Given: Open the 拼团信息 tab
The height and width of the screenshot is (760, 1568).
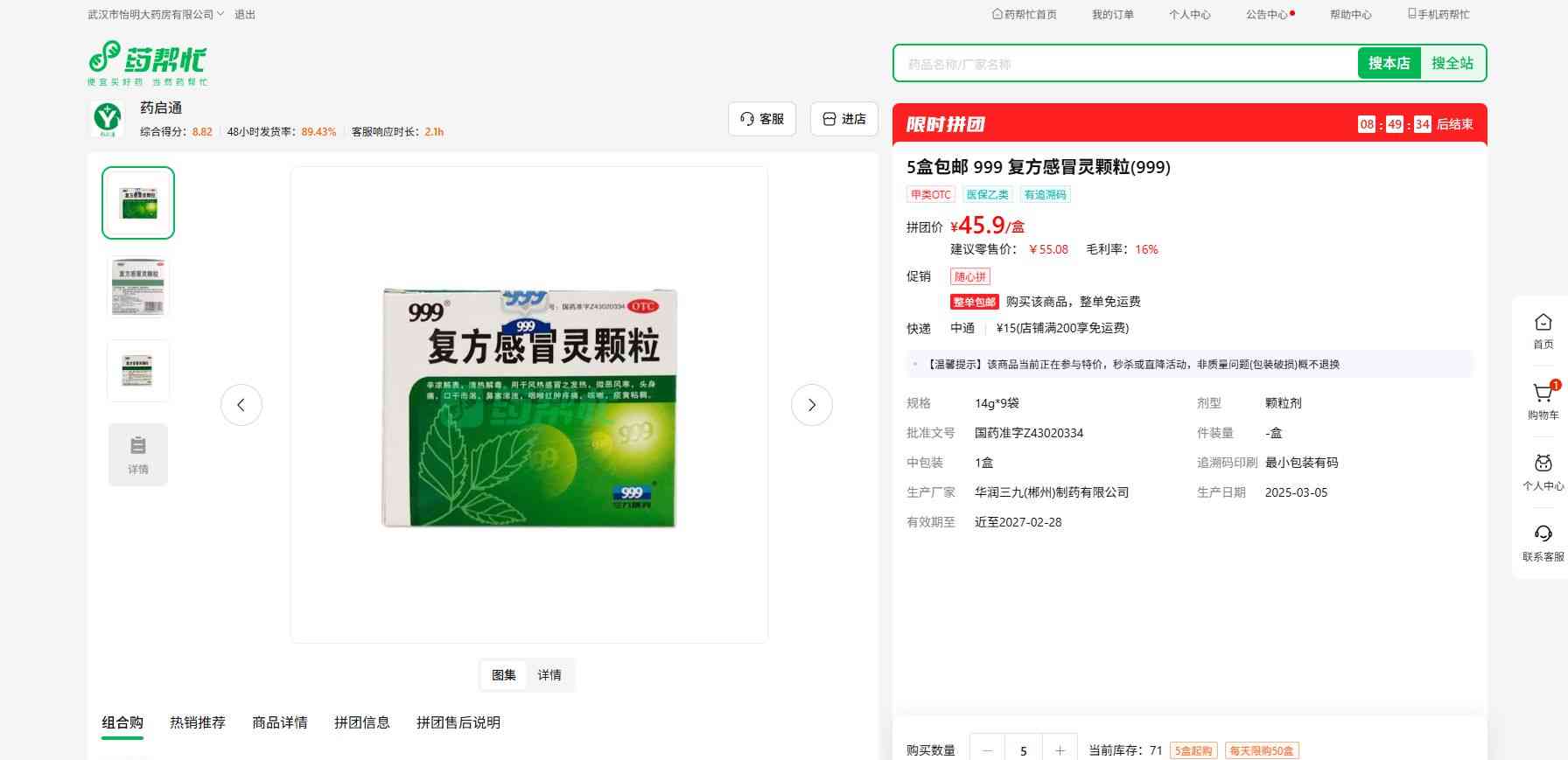Looking at the screenshot, I should coord(361,722).
